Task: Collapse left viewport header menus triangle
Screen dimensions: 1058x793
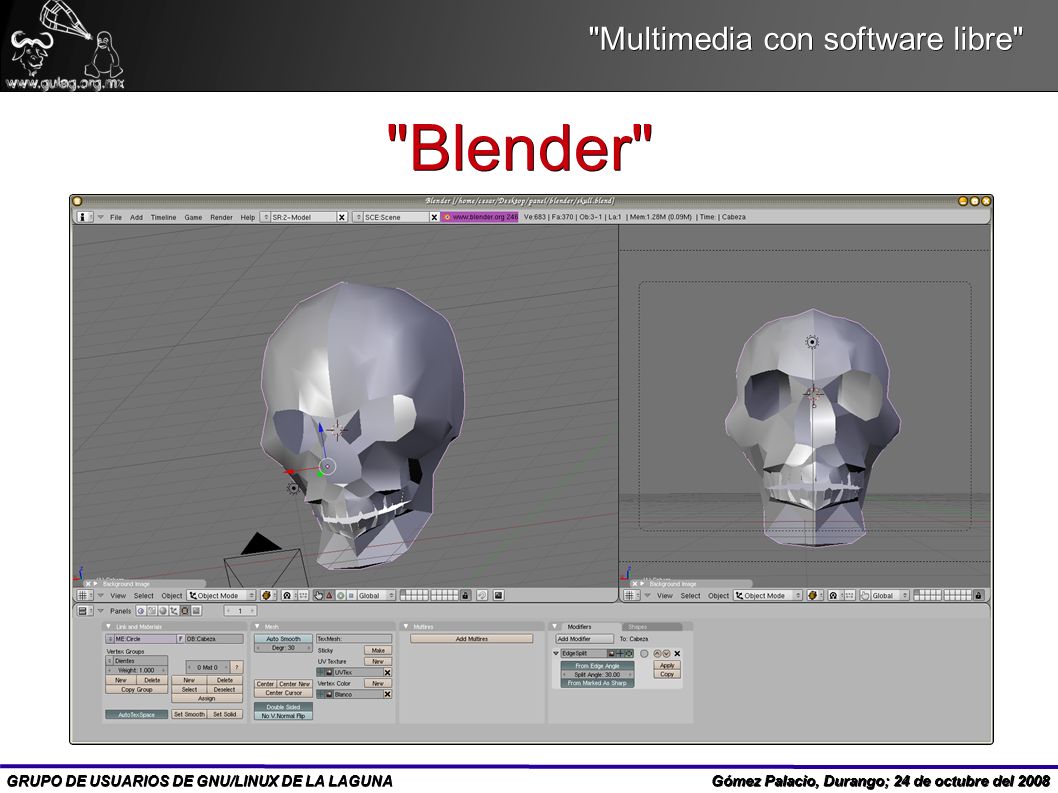Action: tap(101, 595)
